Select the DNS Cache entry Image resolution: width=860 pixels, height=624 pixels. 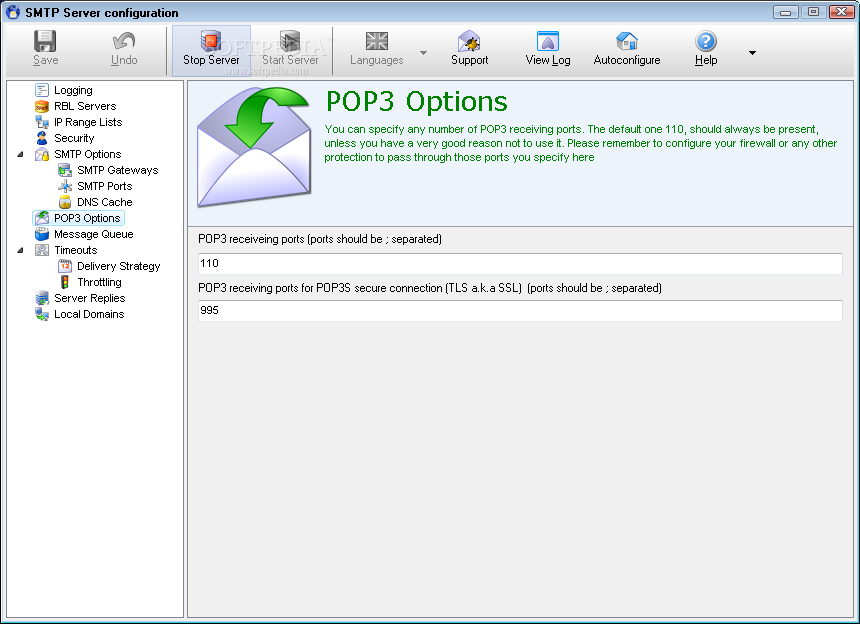coord(105,202)
